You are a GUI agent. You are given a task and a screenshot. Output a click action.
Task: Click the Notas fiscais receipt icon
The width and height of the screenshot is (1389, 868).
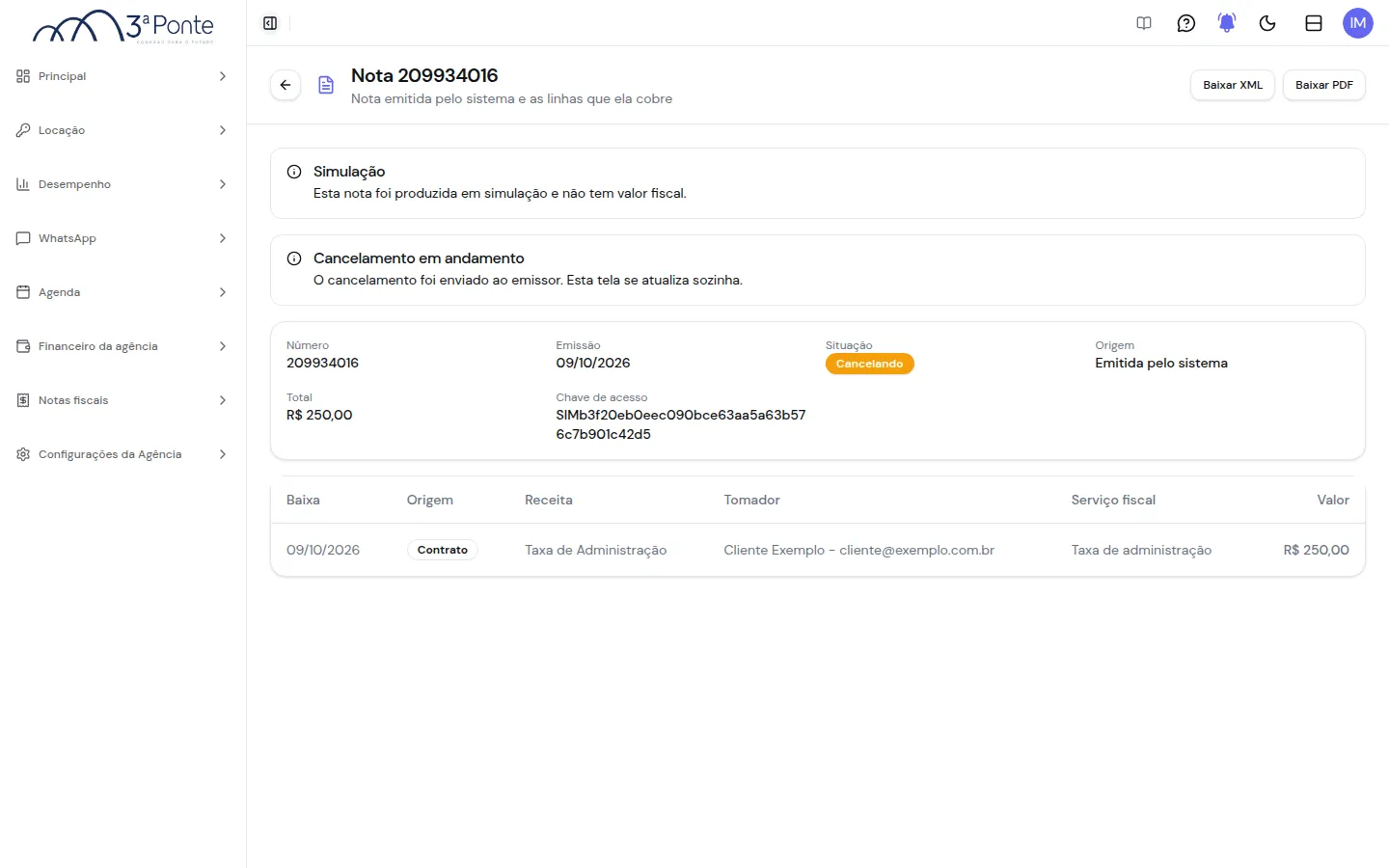(x=23, y=400)
